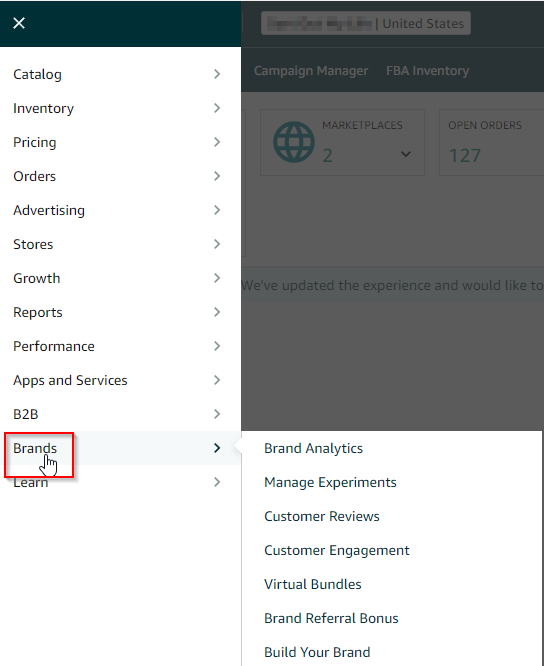Viewport: 544px width, 666px height.
Task: Click the chevron beside Brands
Action: pos(217,448)
